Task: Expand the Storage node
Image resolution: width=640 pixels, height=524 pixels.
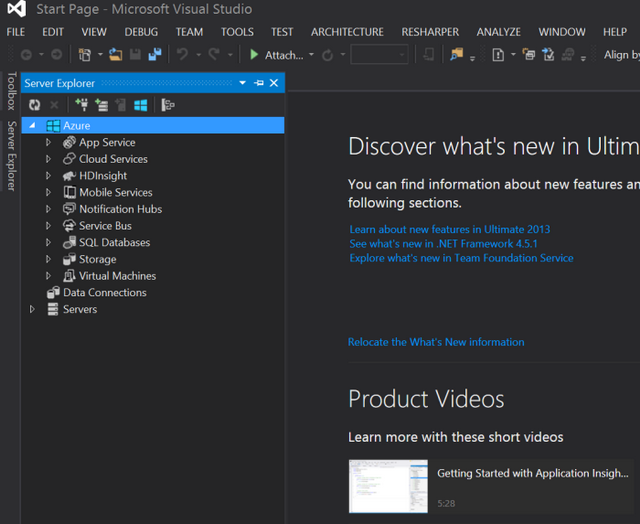Action: pyautogui.click(x=48, y=259)
